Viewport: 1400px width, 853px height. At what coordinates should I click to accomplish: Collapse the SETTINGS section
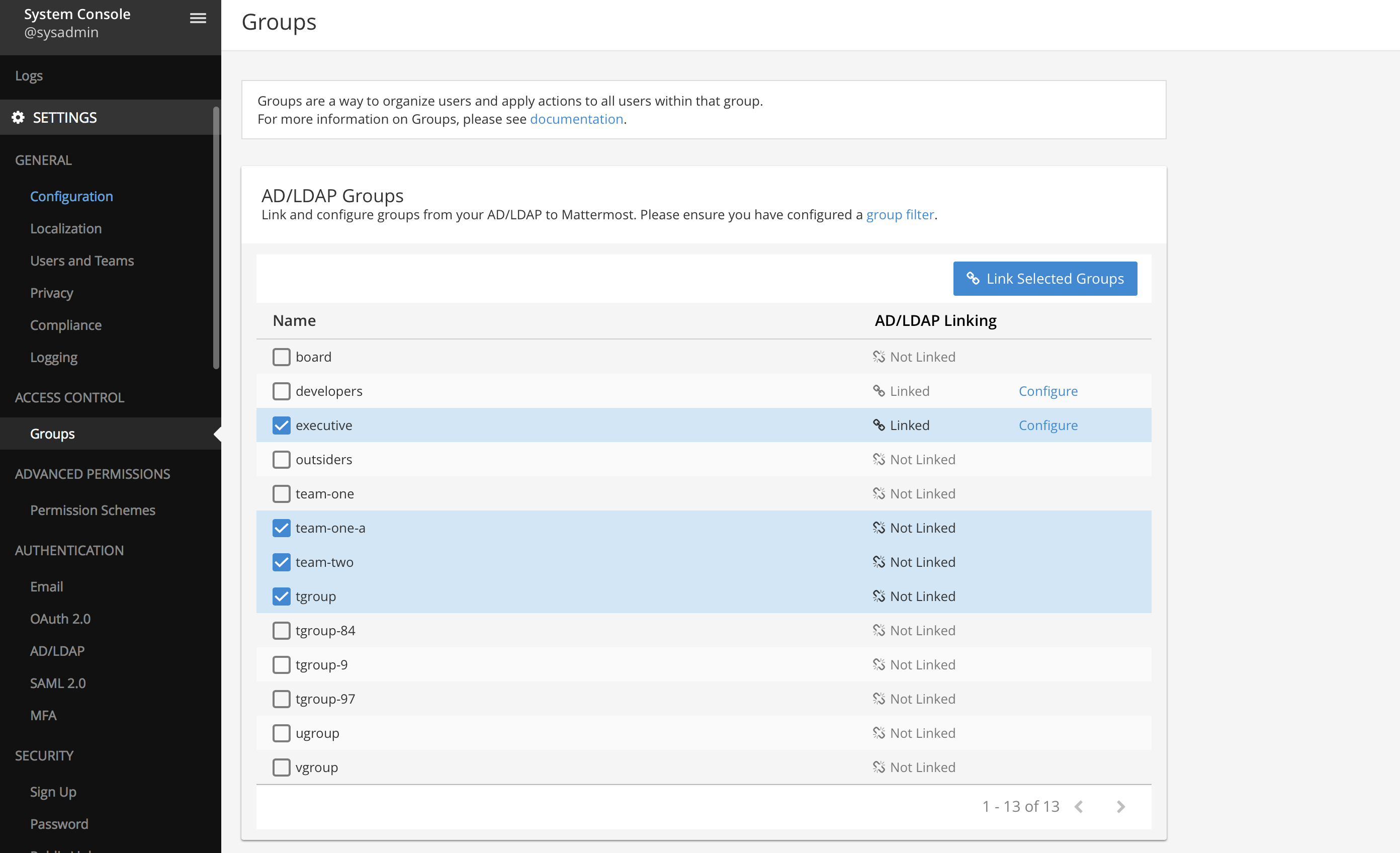[x=64, y=117]
